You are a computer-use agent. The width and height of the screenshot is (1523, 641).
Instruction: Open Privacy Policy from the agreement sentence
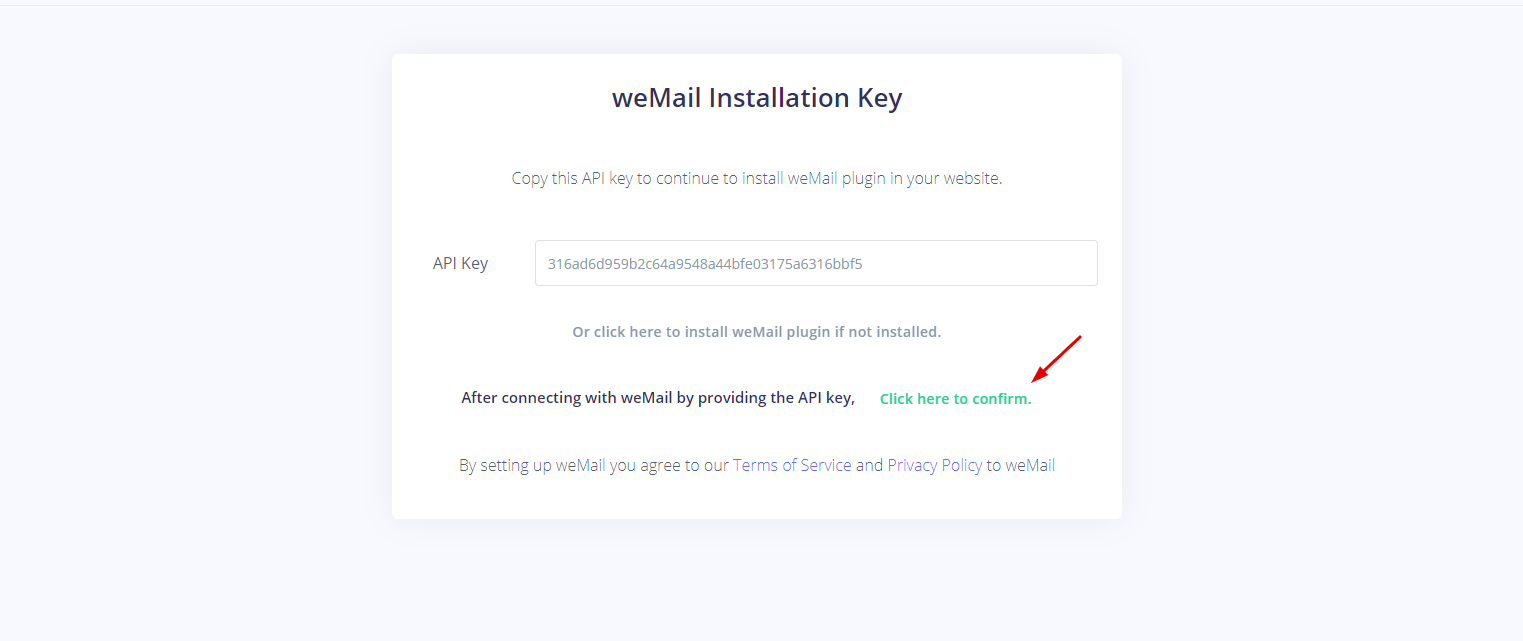click(x=934, y=464)
